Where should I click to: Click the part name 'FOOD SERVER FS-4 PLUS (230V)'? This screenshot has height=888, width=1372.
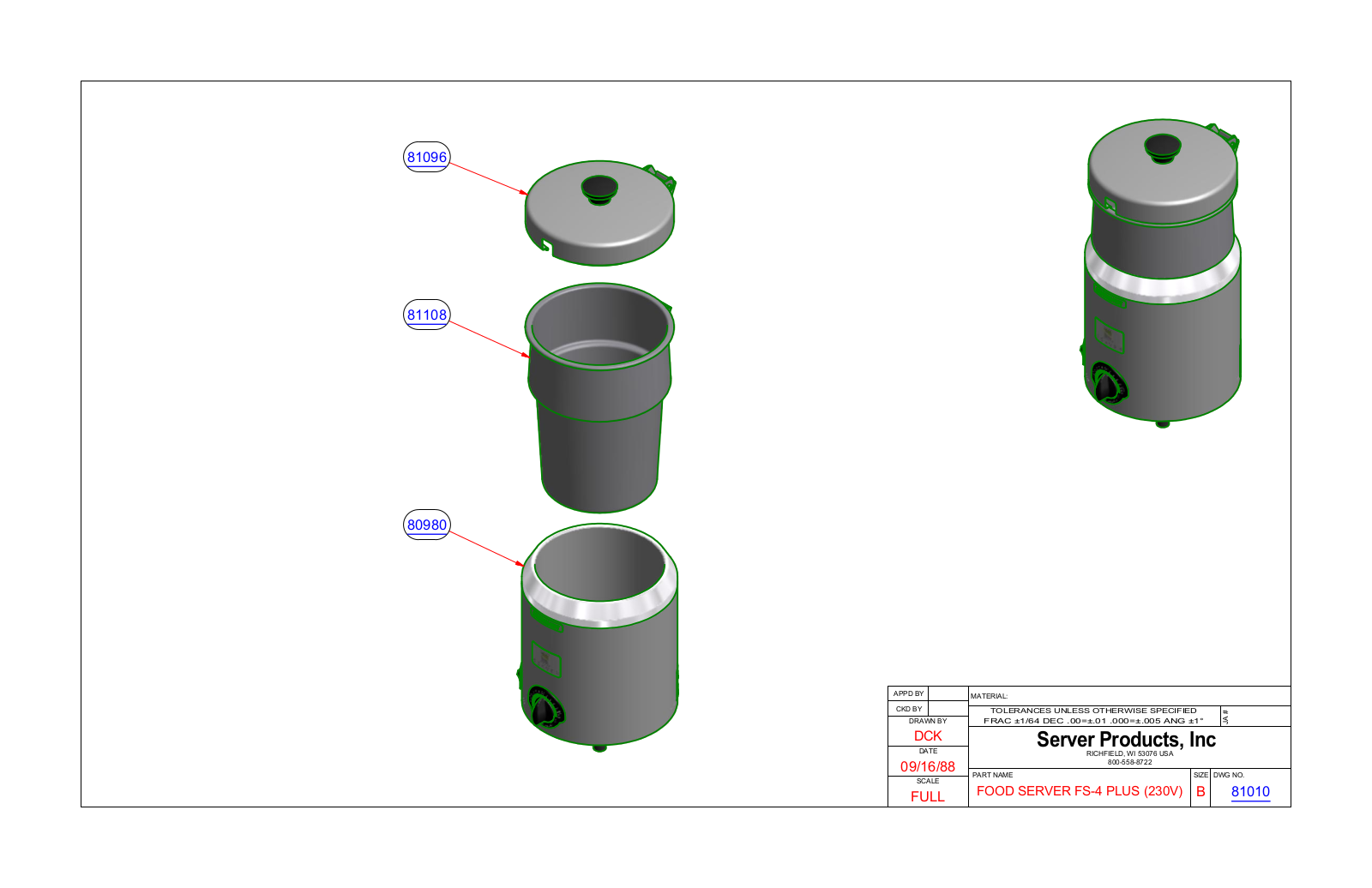[1080, 791]
